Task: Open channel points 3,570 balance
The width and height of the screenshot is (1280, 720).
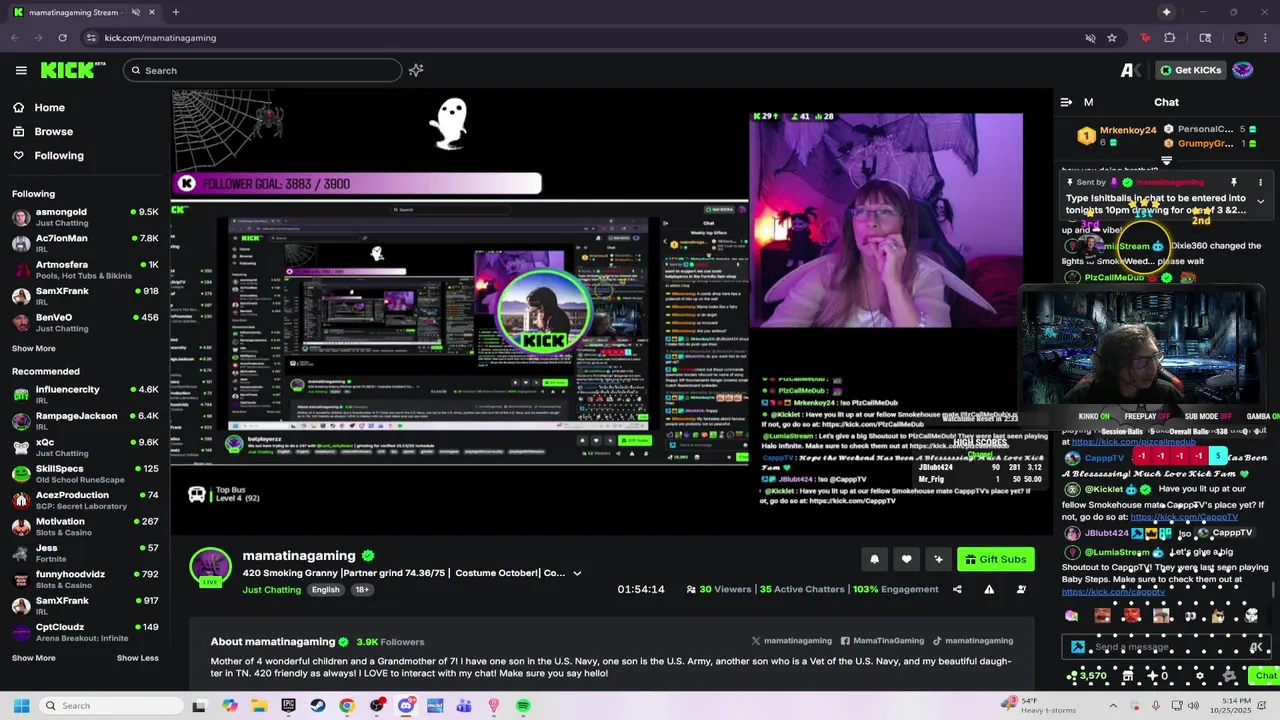Action: [1086, 676]
